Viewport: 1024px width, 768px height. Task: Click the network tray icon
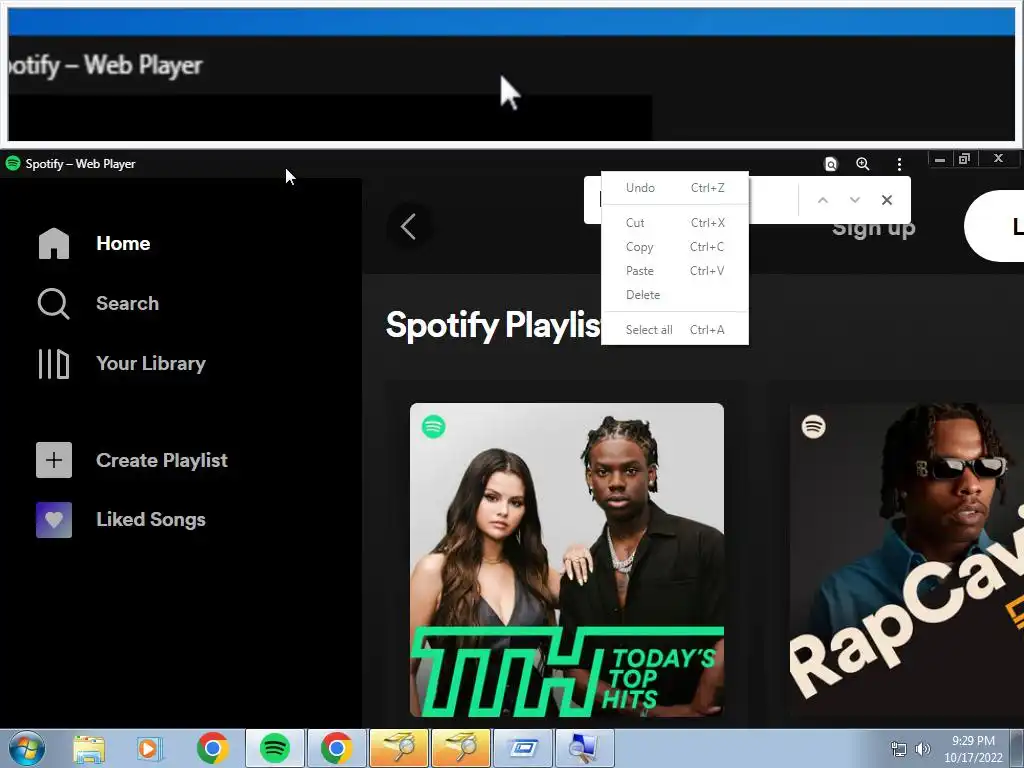click(899, 749)
